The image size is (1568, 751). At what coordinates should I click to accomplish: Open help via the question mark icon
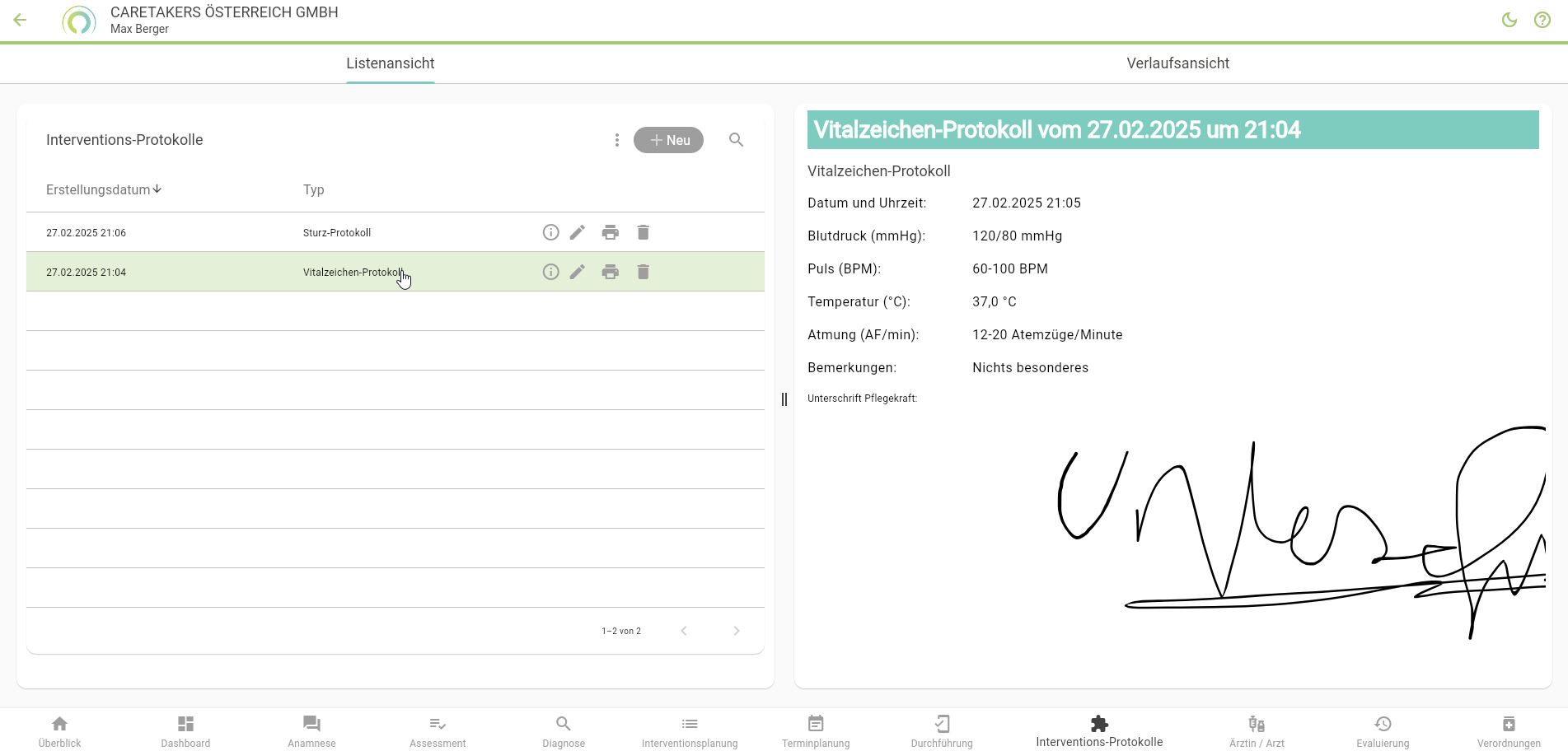1542,20
